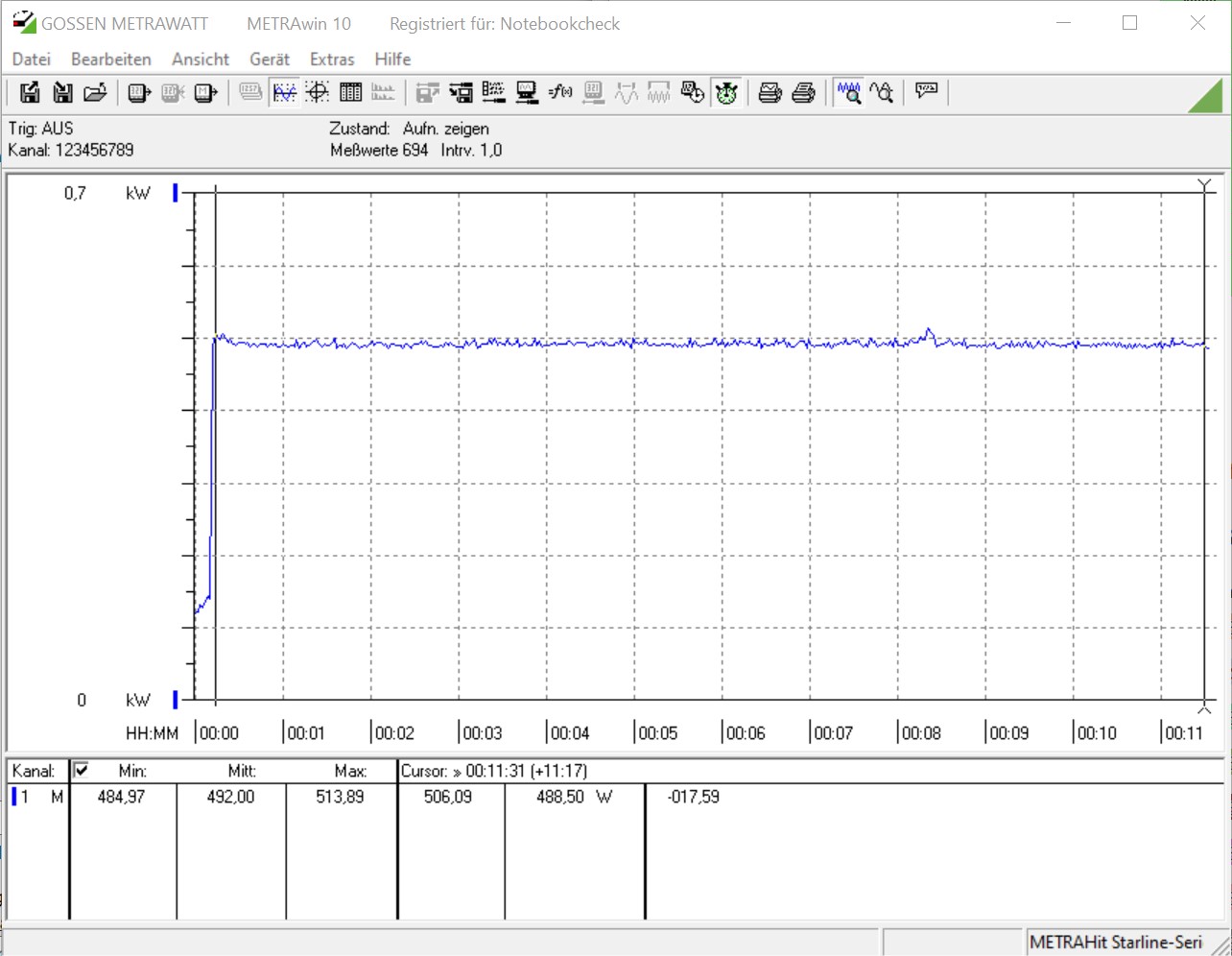Click the Y cursor marker at top right of graph
This screenshot has width=1232, height=956.
tap(1204, 184)
